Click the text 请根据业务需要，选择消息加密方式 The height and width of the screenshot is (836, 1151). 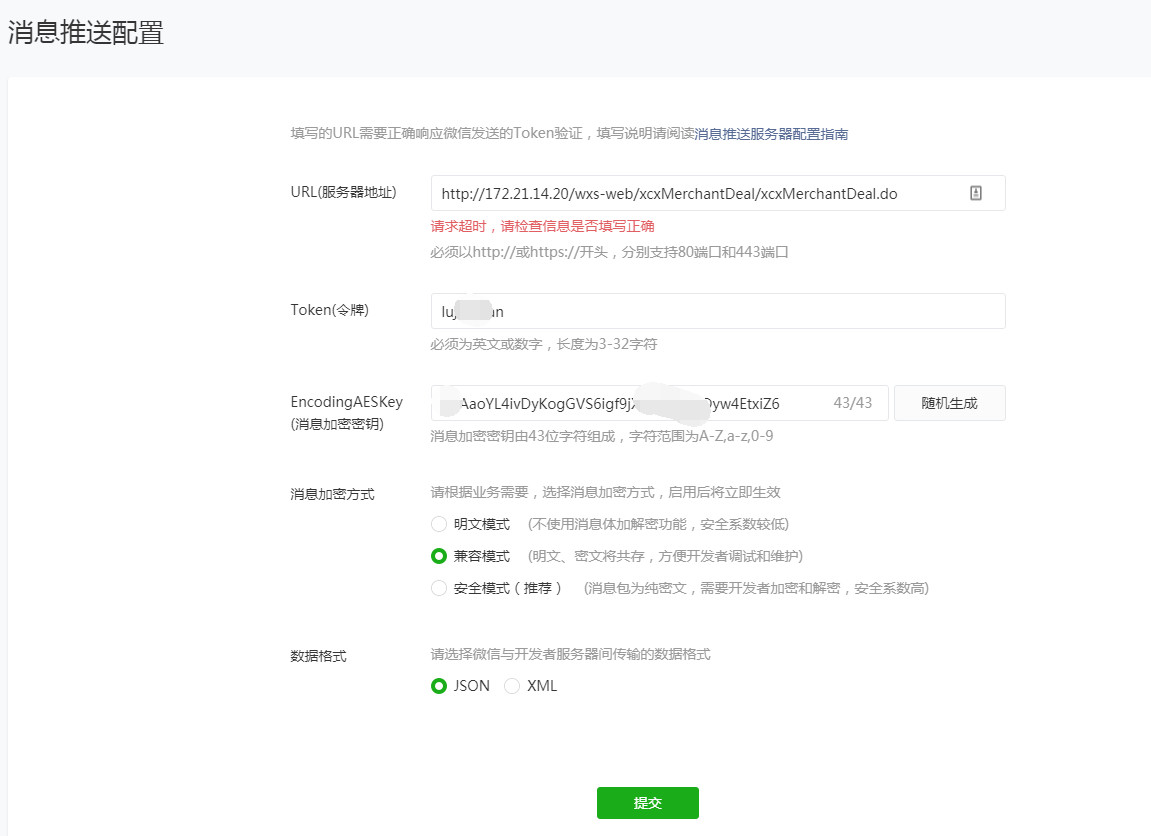pos(606,492)
